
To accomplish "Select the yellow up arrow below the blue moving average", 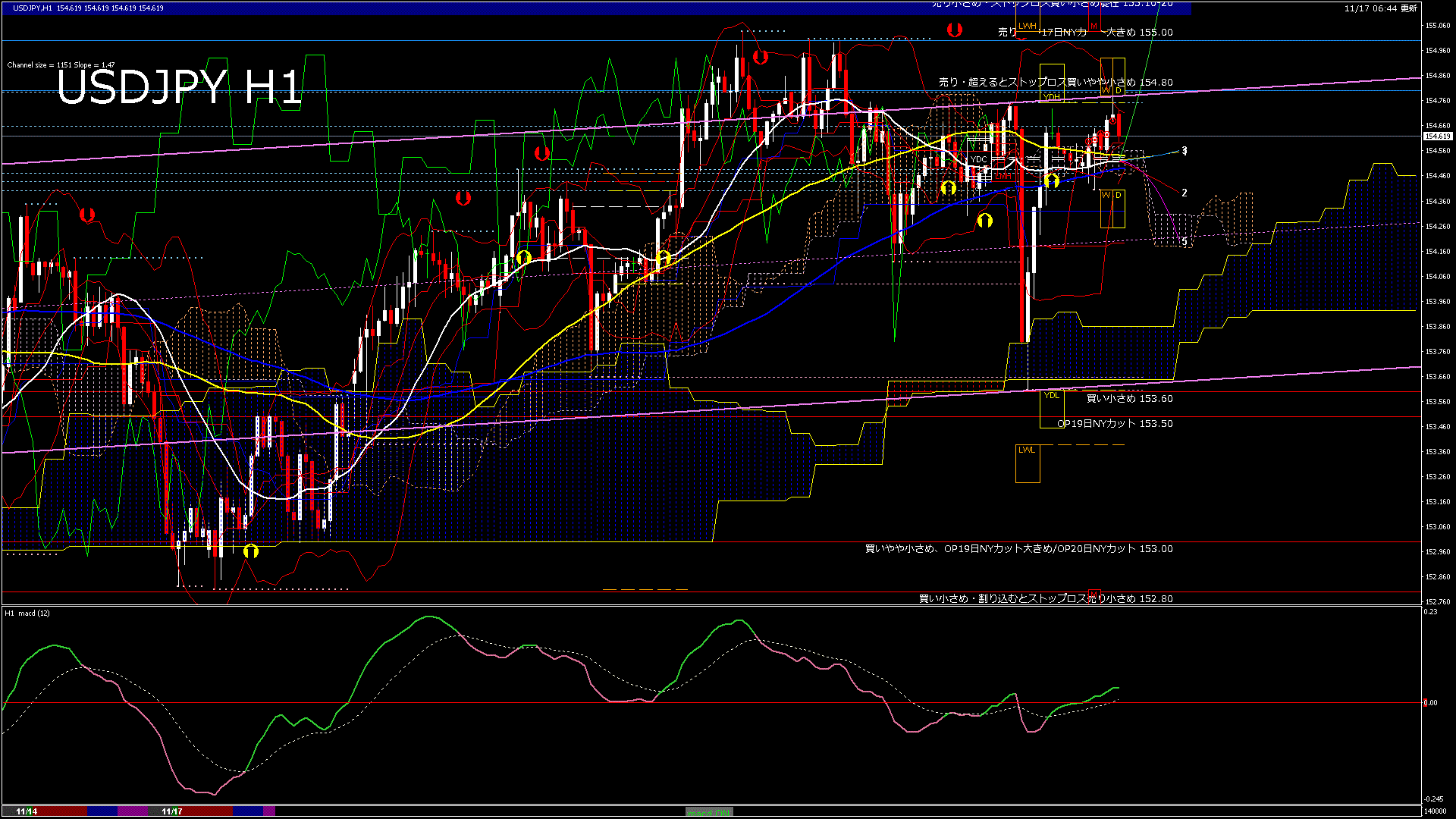I will pos(985,220).
